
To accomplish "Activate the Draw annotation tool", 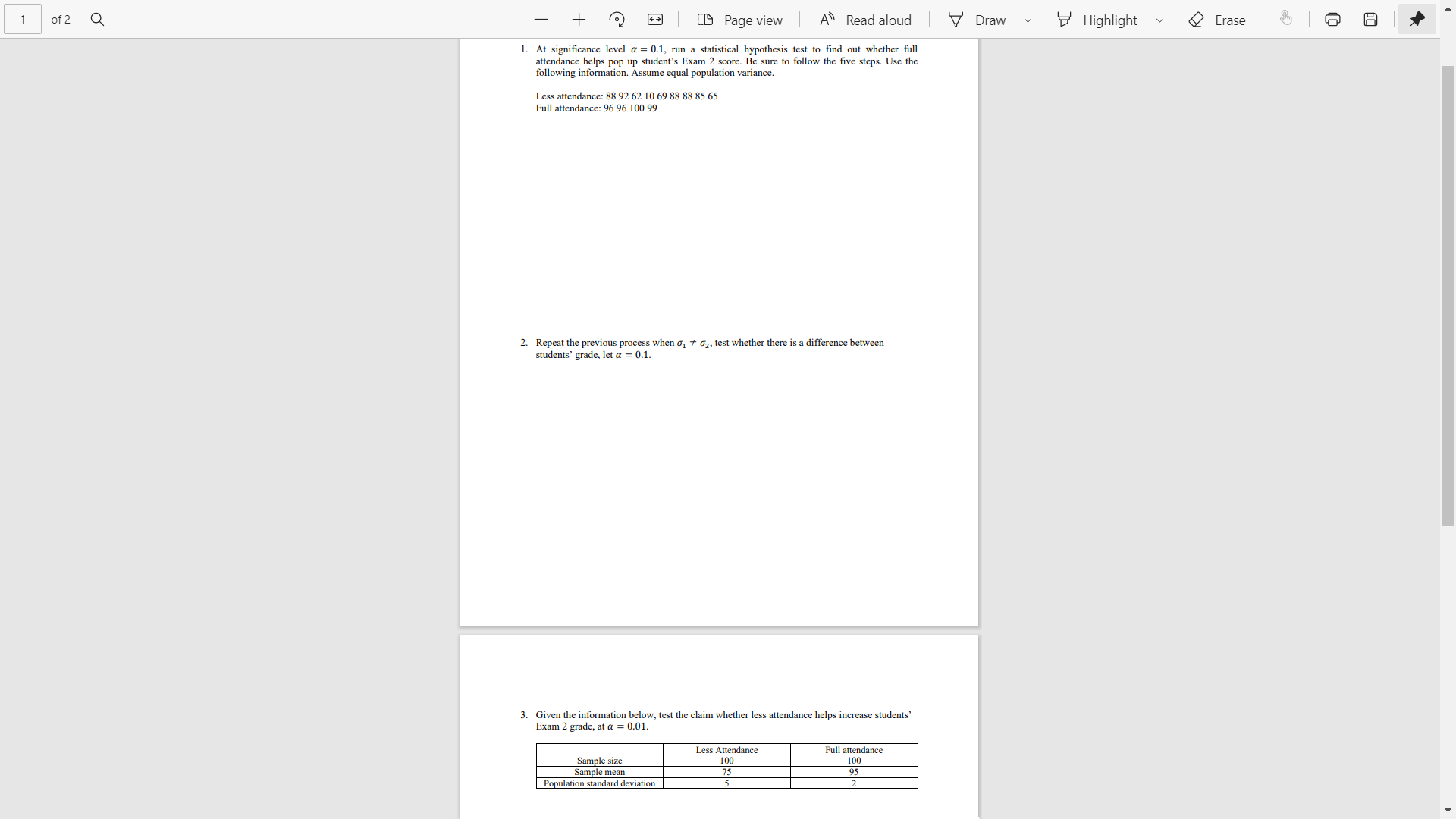I will [978, 19].
